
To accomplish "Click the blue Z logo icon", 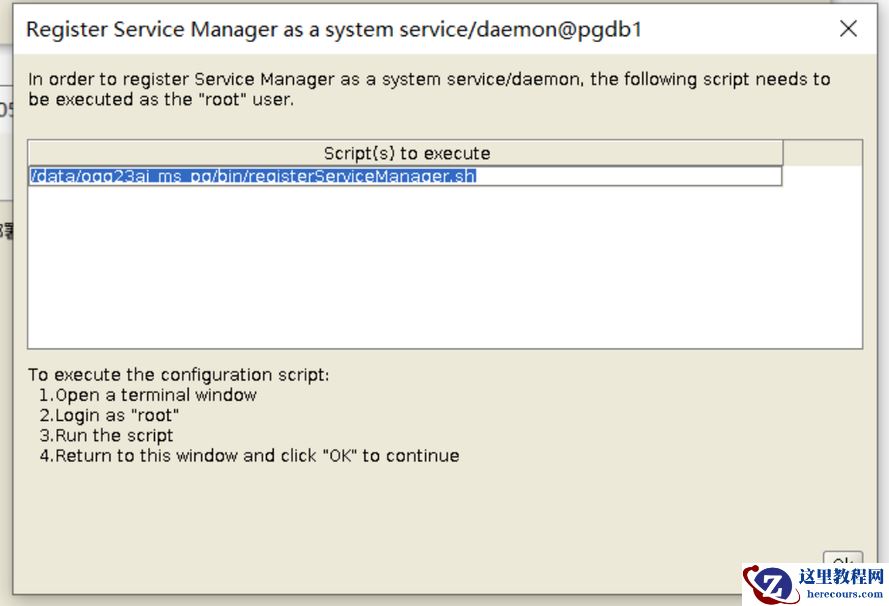I will click(771, 585).
